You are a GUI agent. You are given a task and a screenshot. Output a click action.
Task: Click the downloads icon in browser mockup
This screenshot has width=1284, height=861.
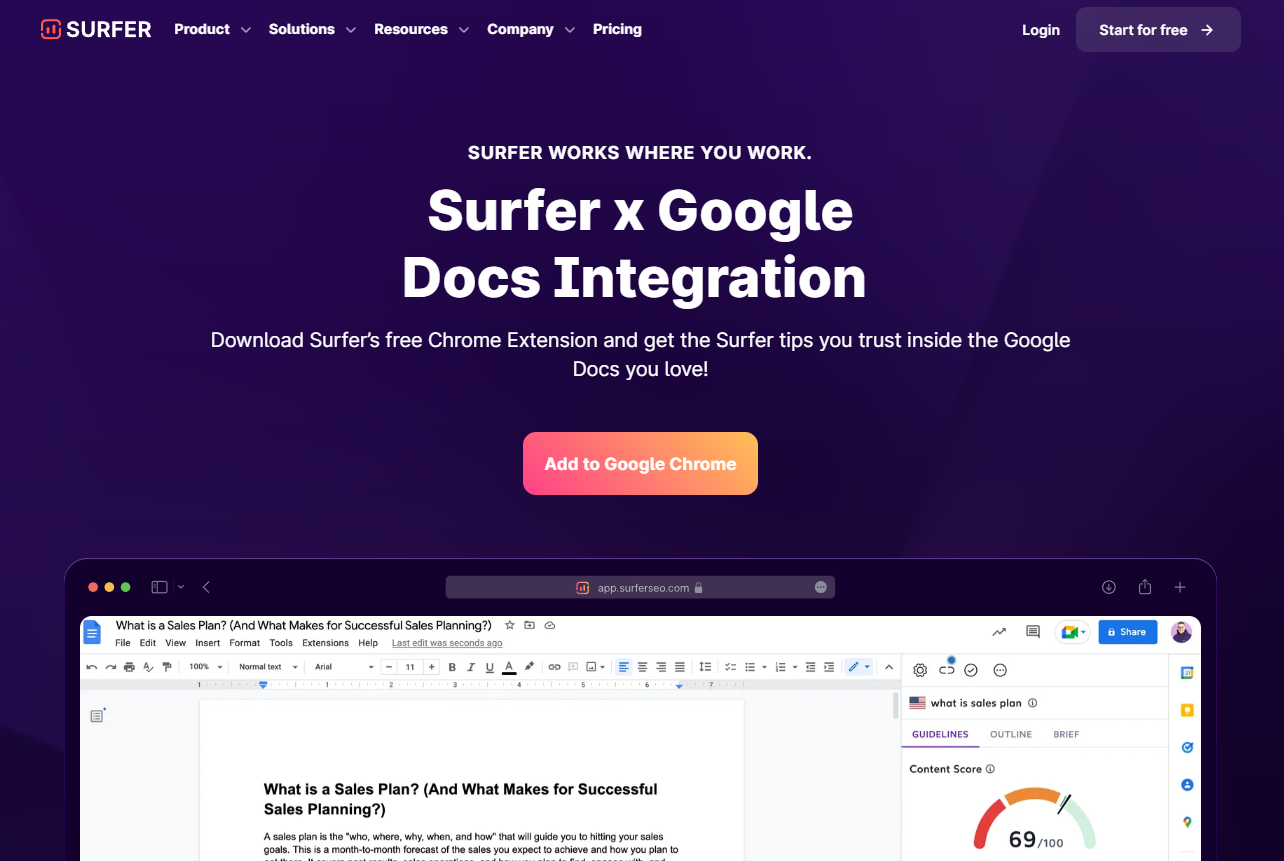click(x=1108, y=587)
